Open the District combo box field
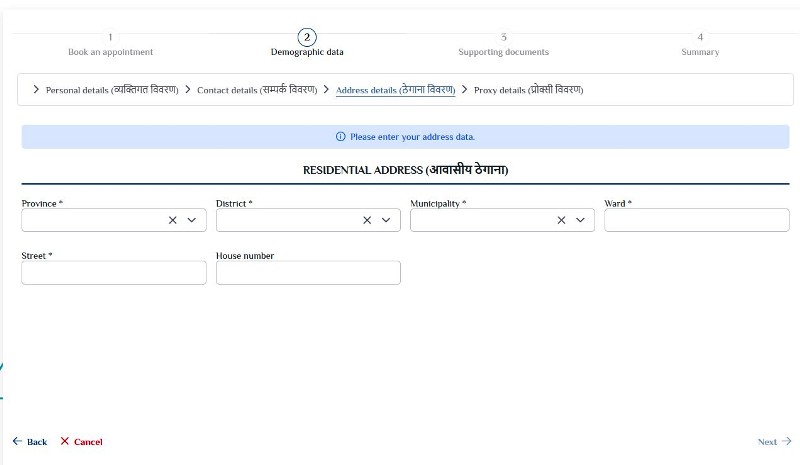The image size is (800, 465). (308, 220)
